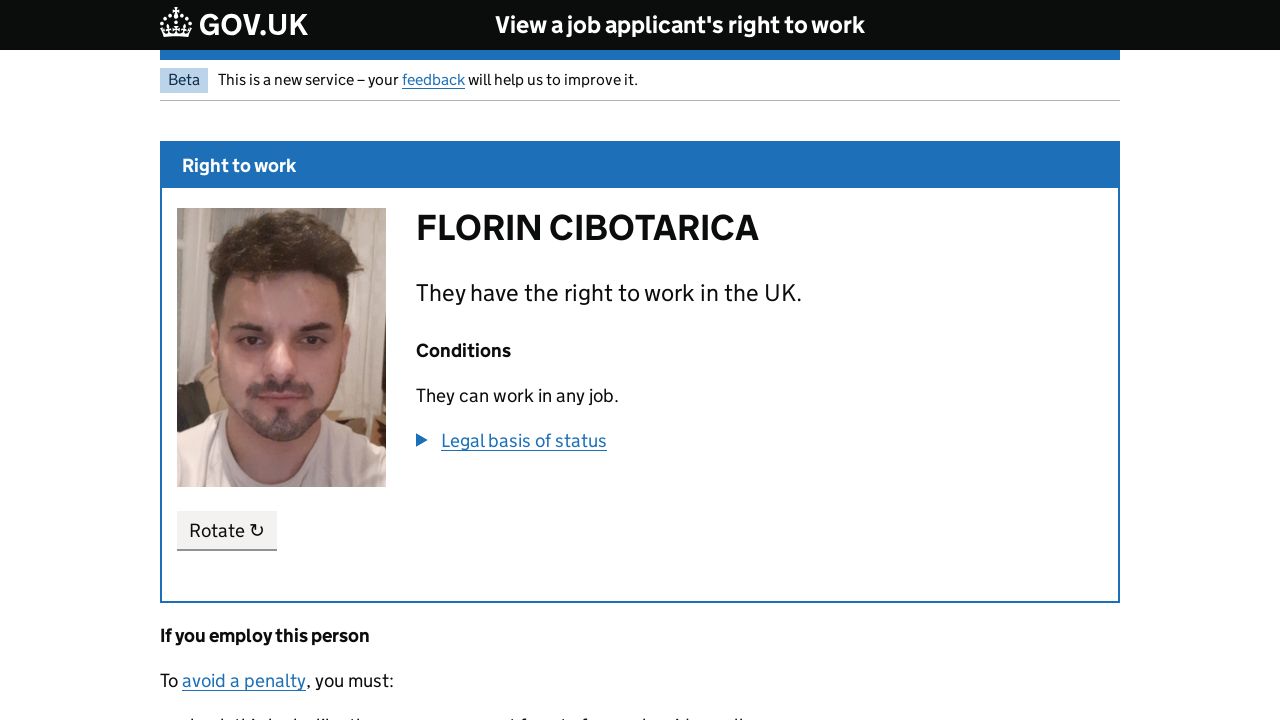Image resolution: width=1280 pixels, height=720 pixels.
Task: Follow the 'avoid a penalty' link
Action: [244, 681]
